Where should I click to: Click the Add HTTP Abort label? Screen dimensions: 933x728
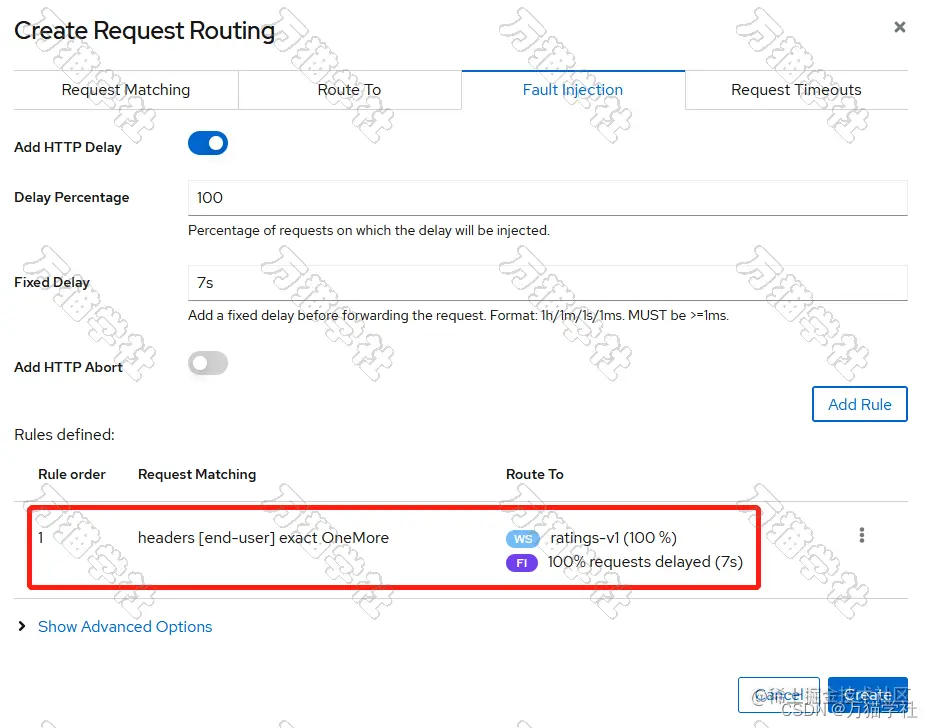(x=68, y=367)
